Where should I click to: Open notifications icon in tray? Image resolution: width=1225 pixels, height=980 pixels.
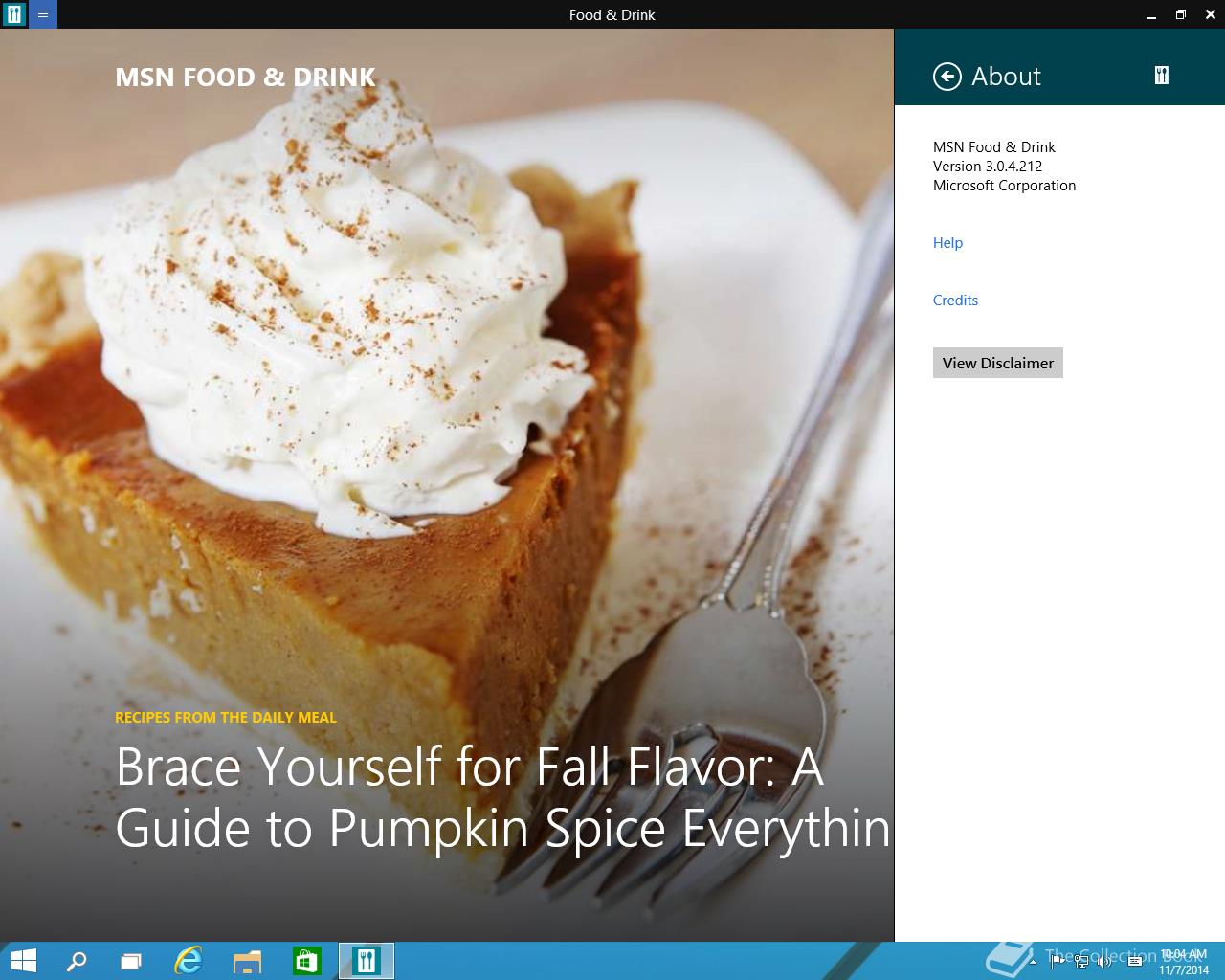1135,961
